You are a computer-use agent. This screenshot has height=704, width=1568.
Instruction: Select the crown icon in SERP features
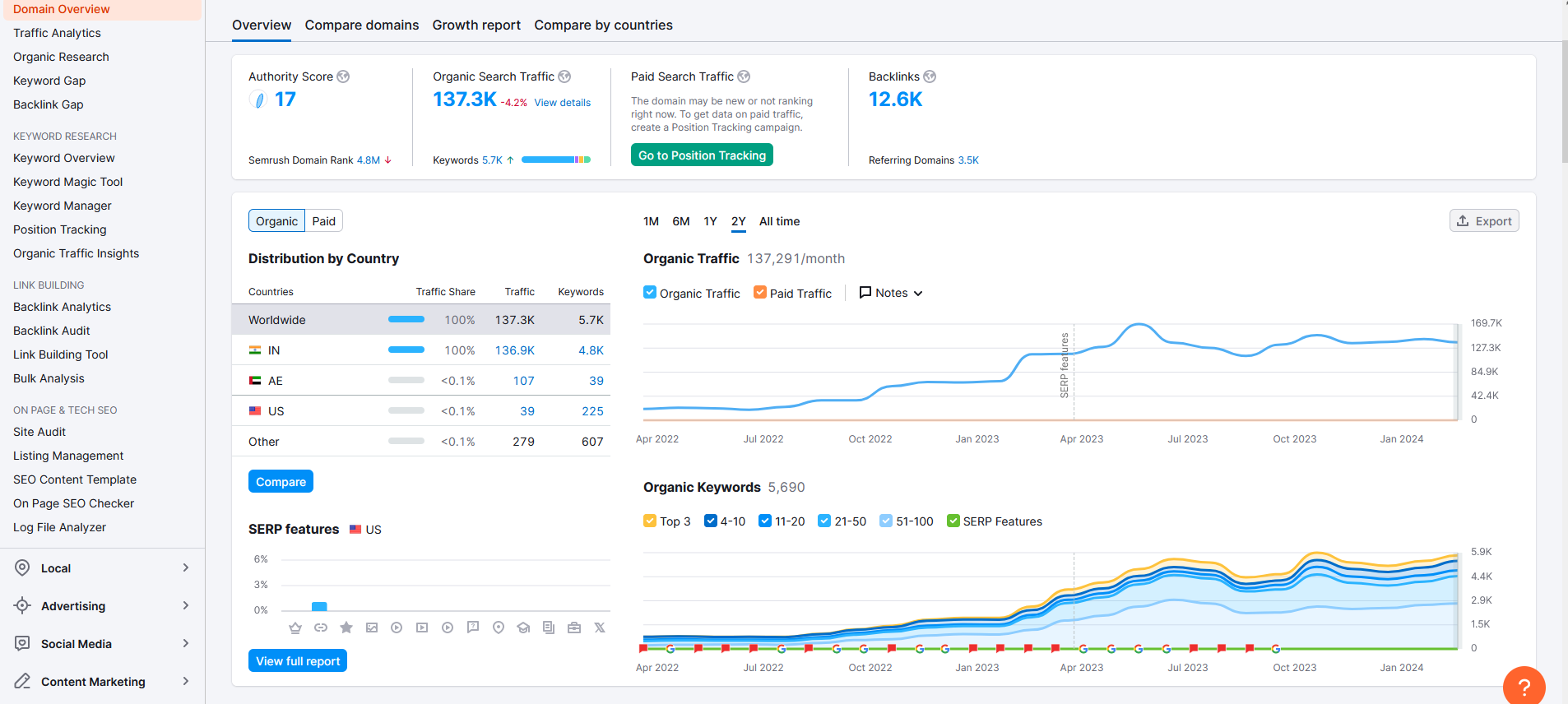point(295,628)
